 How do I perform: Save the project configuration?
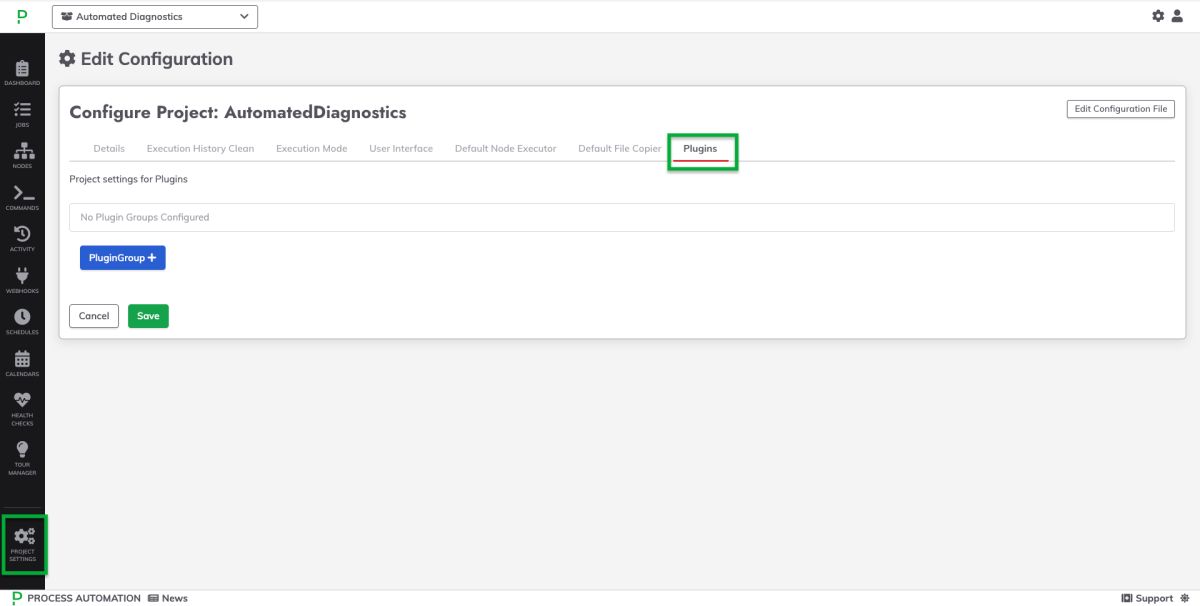pyautogui.click(x=148, y=316)
